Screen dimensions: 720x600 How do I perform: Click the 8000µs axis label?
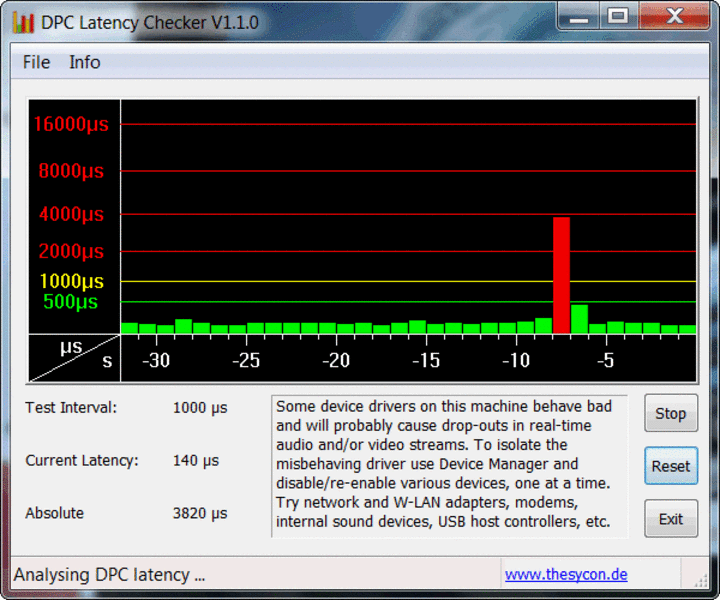[71, 171]
